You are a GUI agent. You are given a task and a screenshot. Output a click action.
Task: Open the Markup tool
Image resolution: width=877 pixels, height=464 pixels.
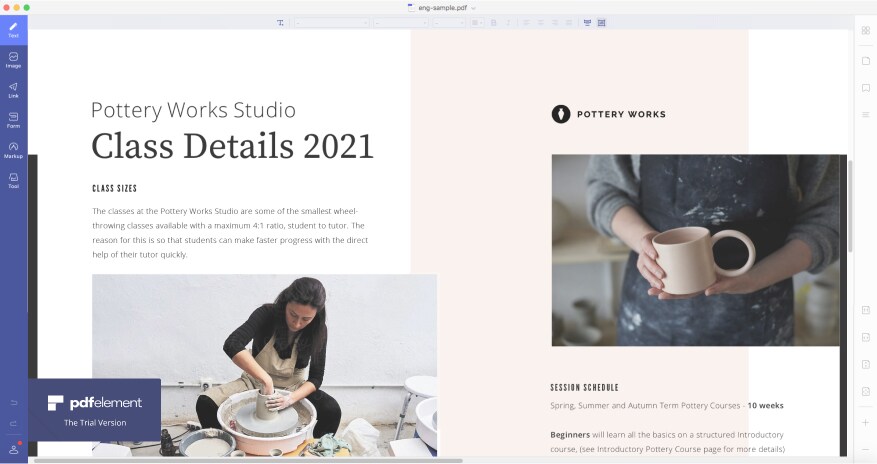tap(13, 150)
